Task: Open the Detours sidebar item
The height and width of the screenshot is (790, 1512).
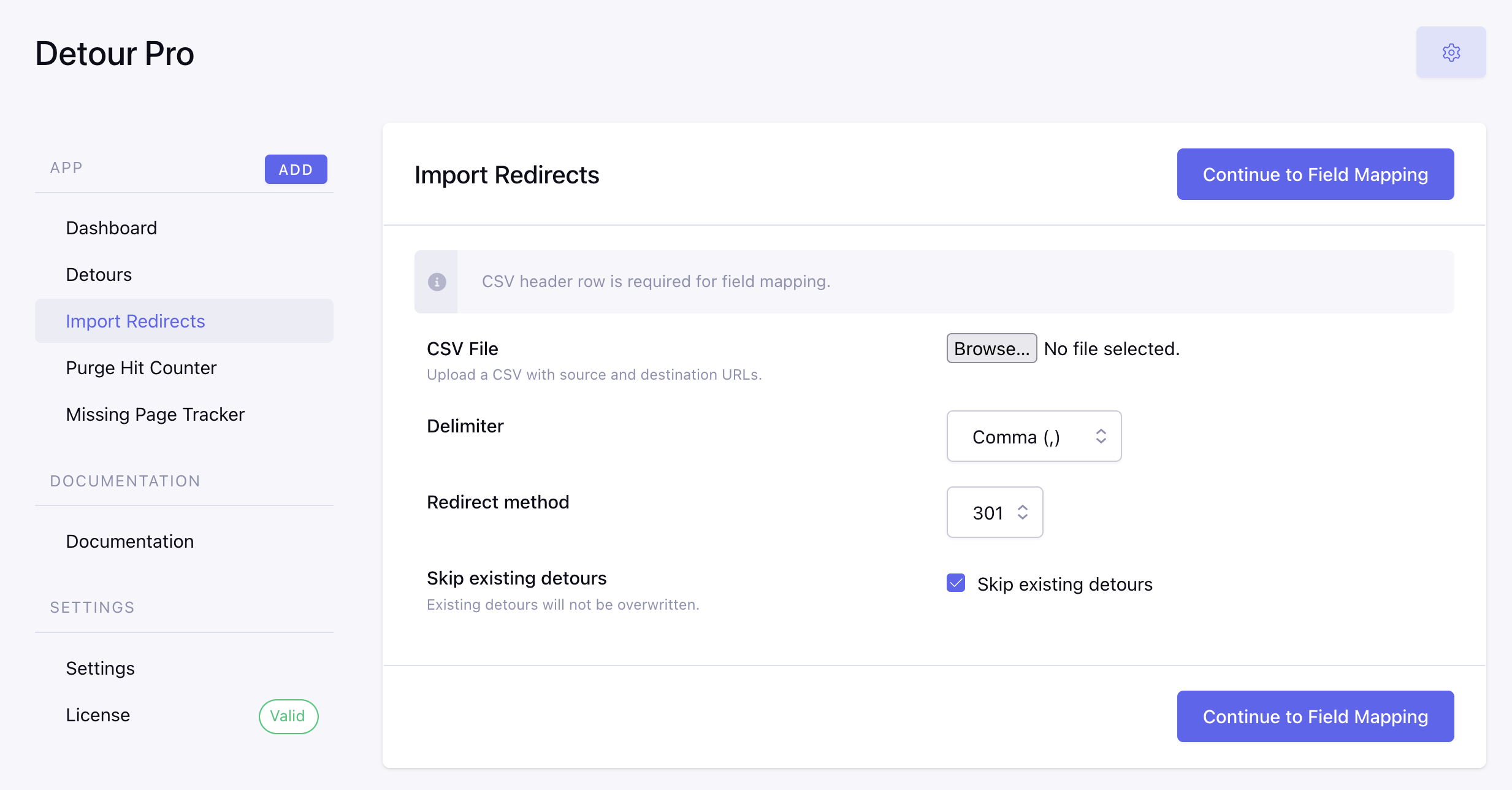Action: coord(99,275)
